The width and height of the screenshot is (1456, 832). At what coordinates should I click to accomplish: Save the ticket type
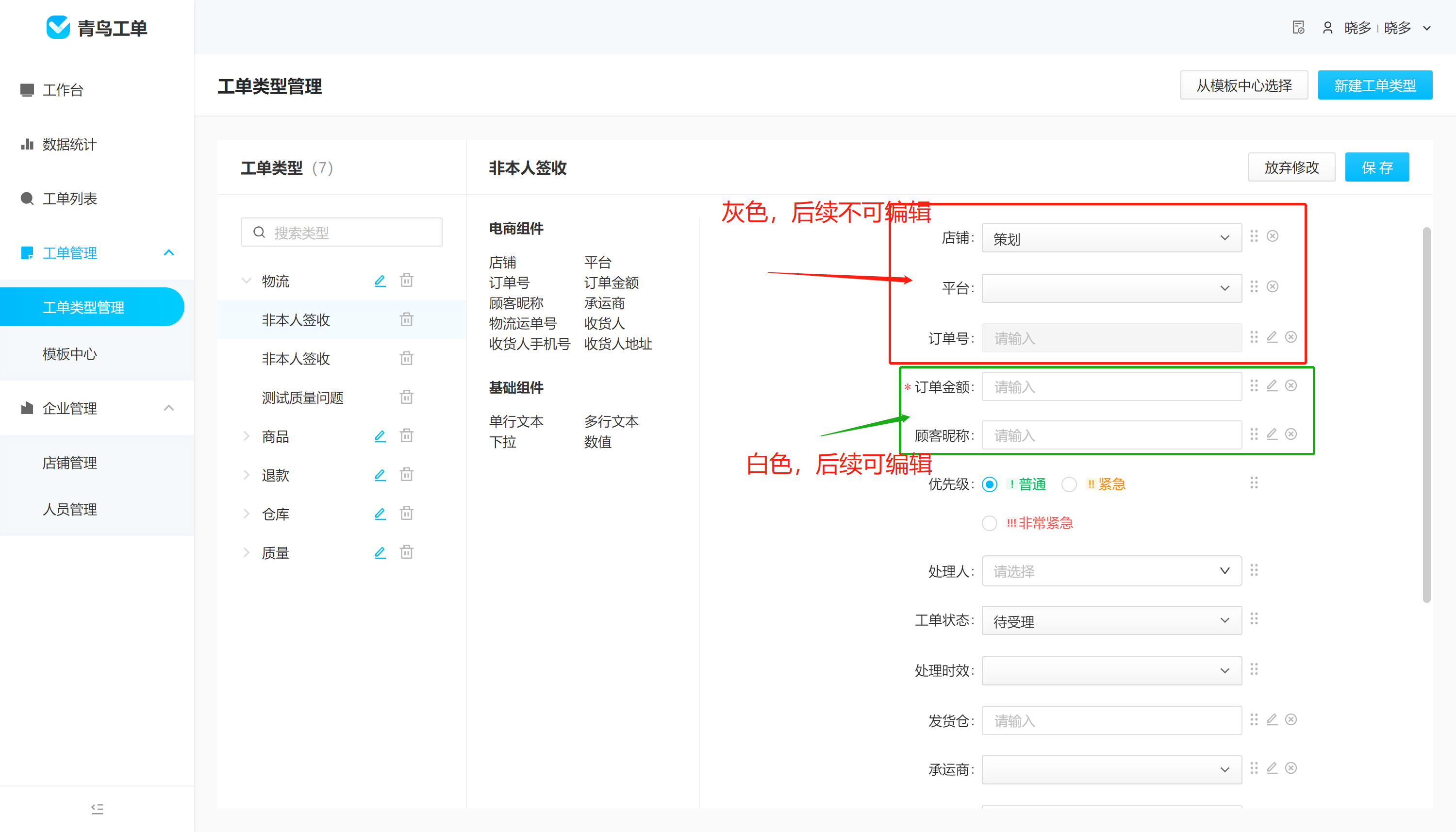1377,167
